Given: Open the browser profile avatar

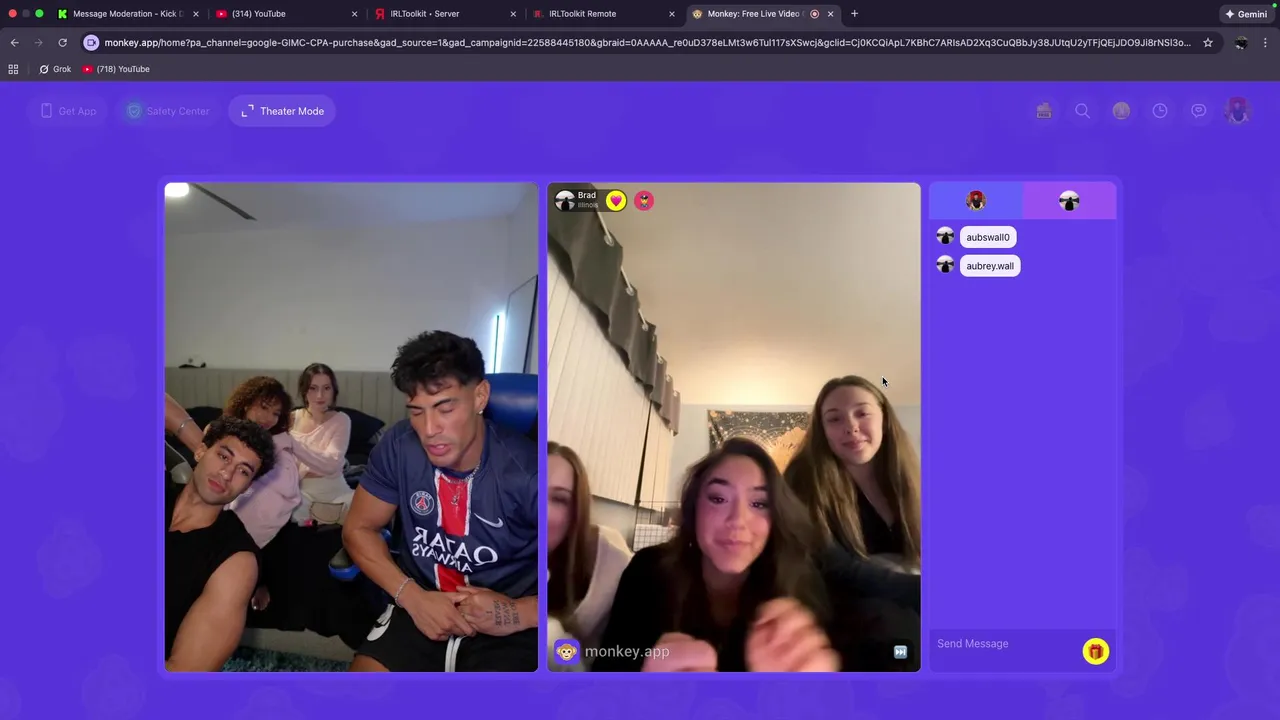Looking at the screenshot, I should (x=1241, y=43).
